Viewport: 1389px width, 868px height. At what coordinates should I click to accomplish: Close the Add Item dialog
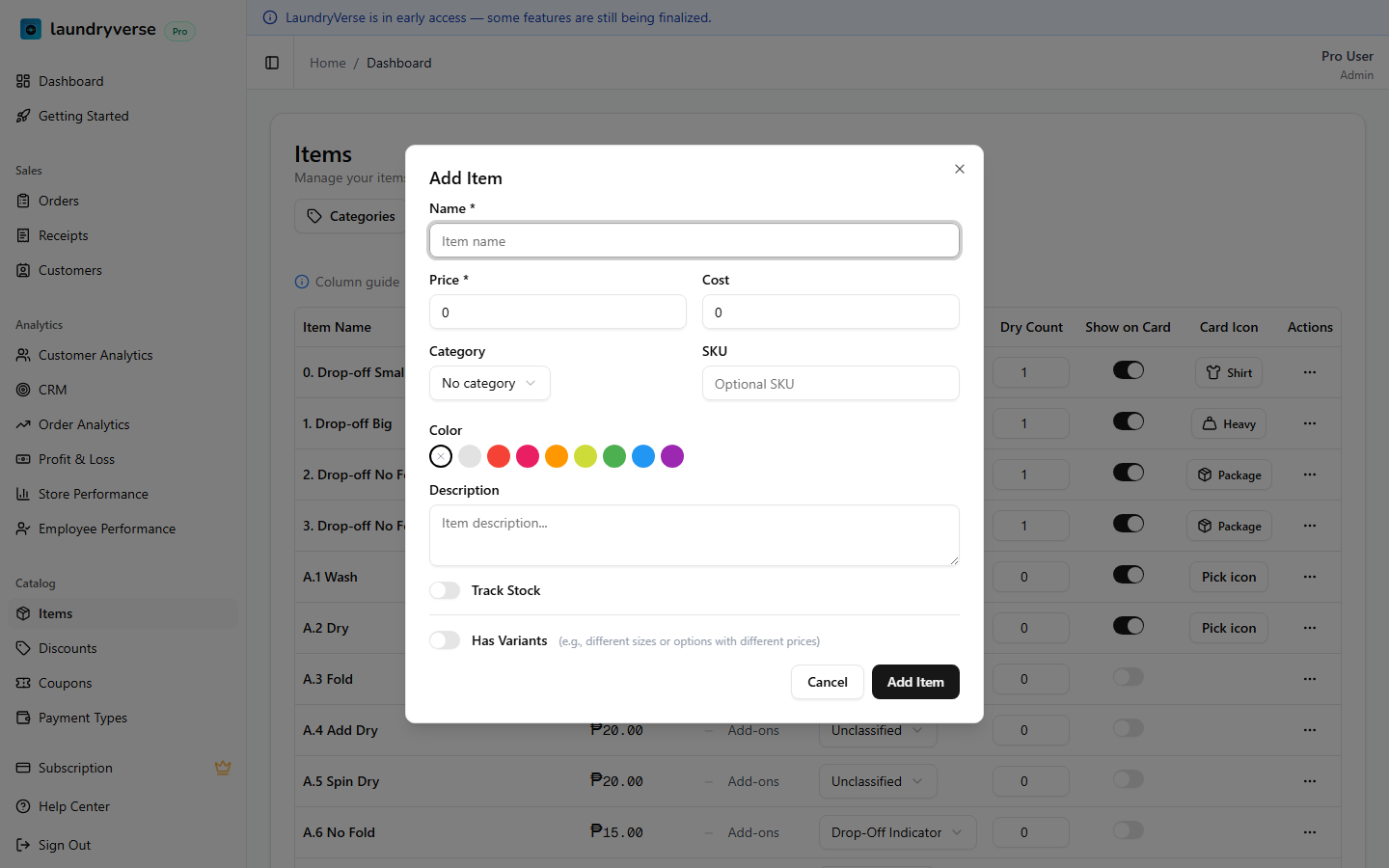click(959, 169)
